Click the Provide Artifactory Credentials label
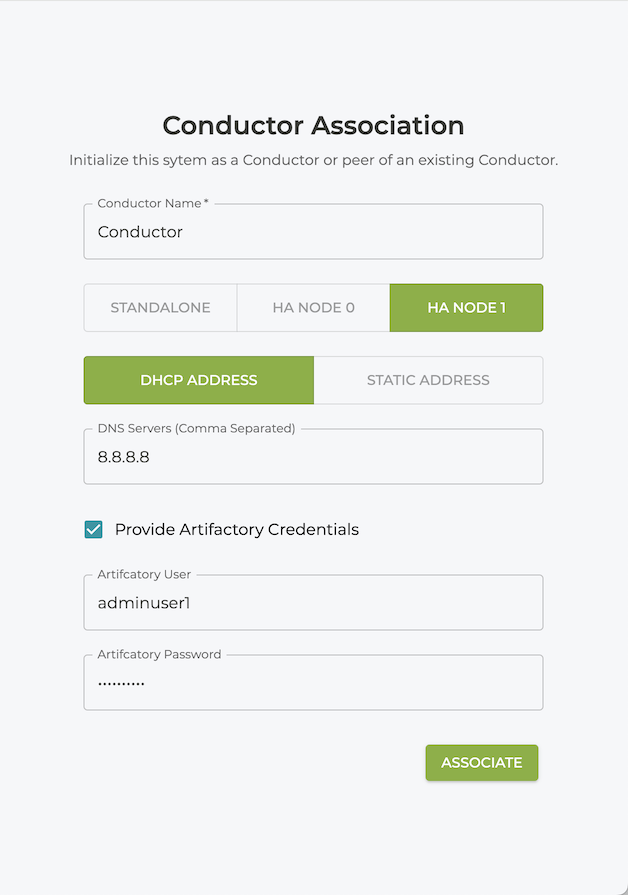Viewport: 628px width, 895px height. [237, 529]
